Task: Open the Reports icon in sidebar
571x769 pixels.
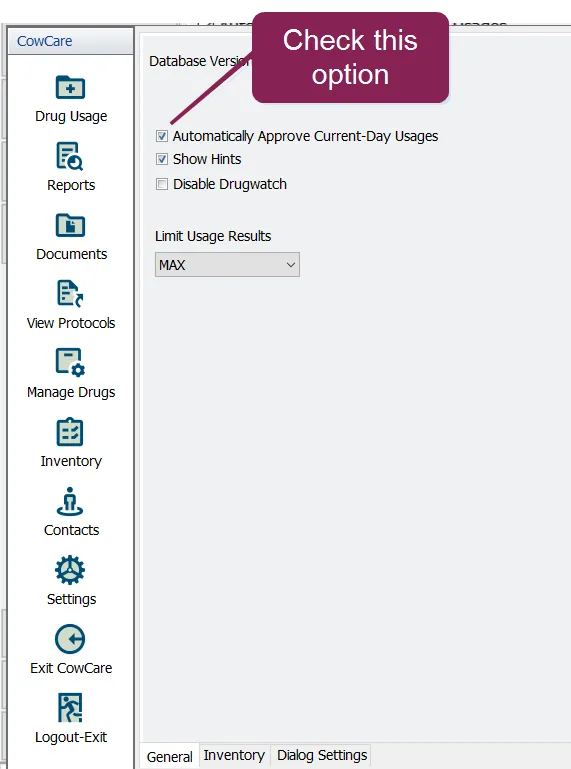Action: coord(70,156)
